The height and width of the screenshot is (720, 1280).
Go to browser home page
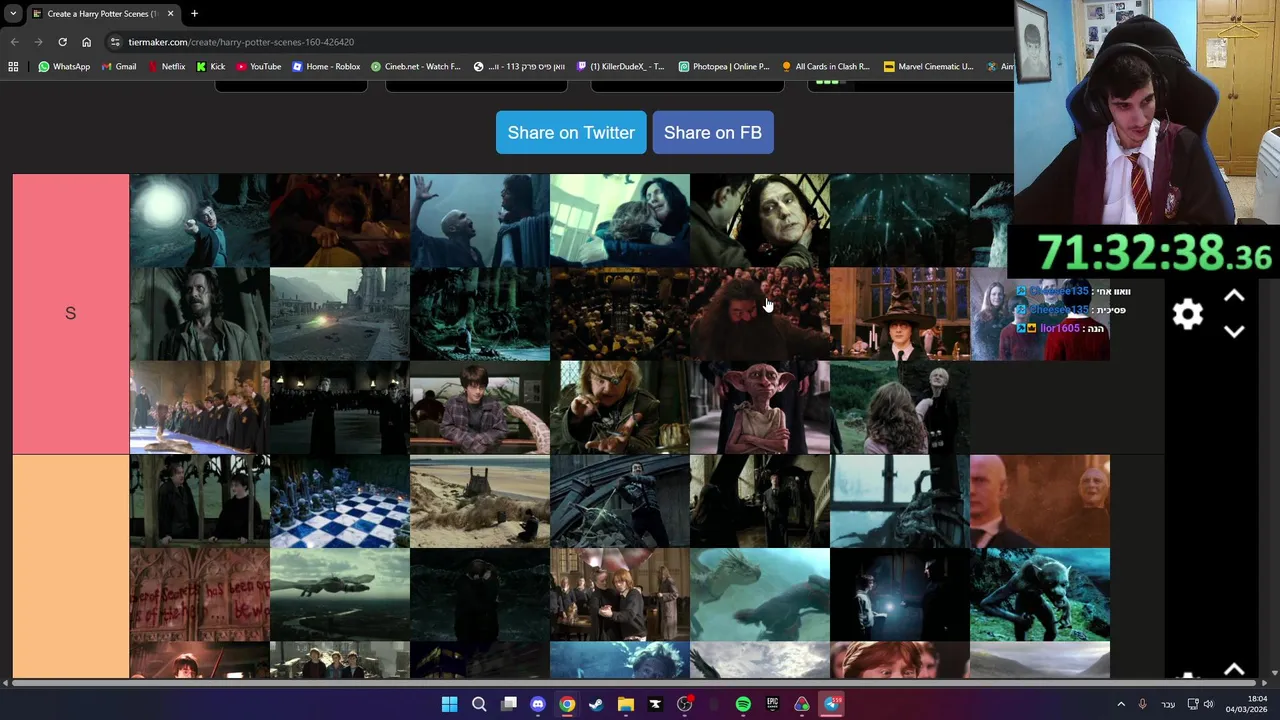[x=86, y=42]
